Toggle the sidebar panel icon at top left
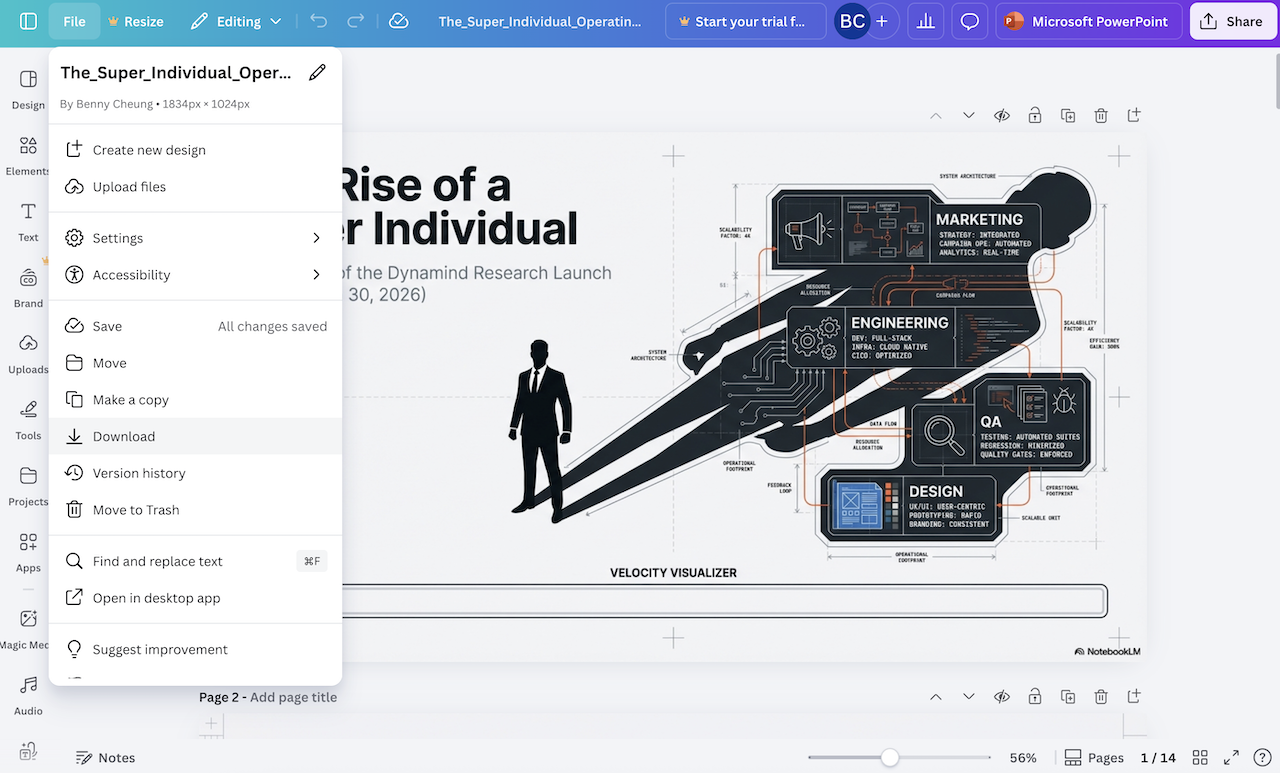 coord(28,21)
